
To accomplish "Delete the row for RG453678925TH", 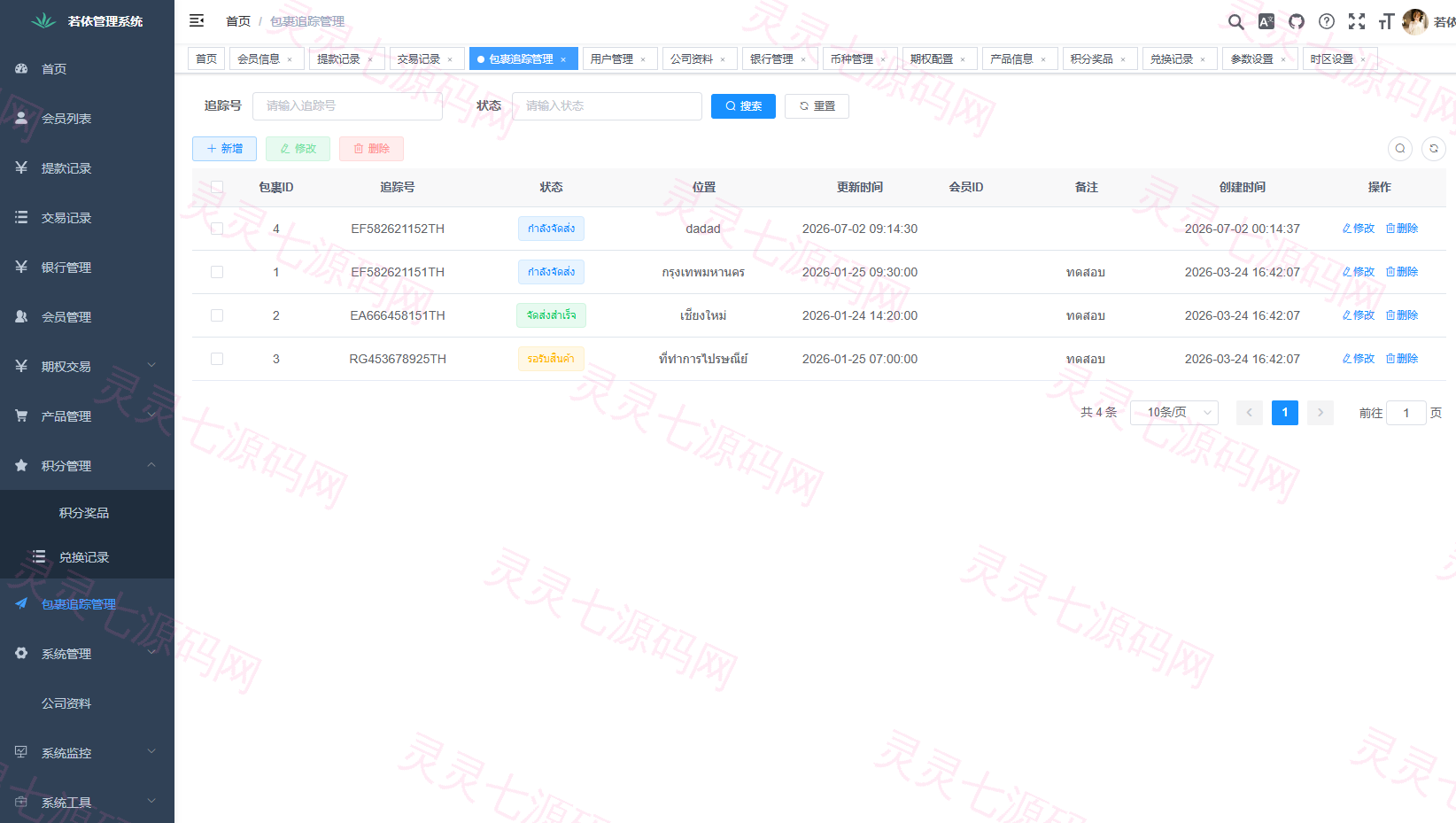I will 1402,359.
